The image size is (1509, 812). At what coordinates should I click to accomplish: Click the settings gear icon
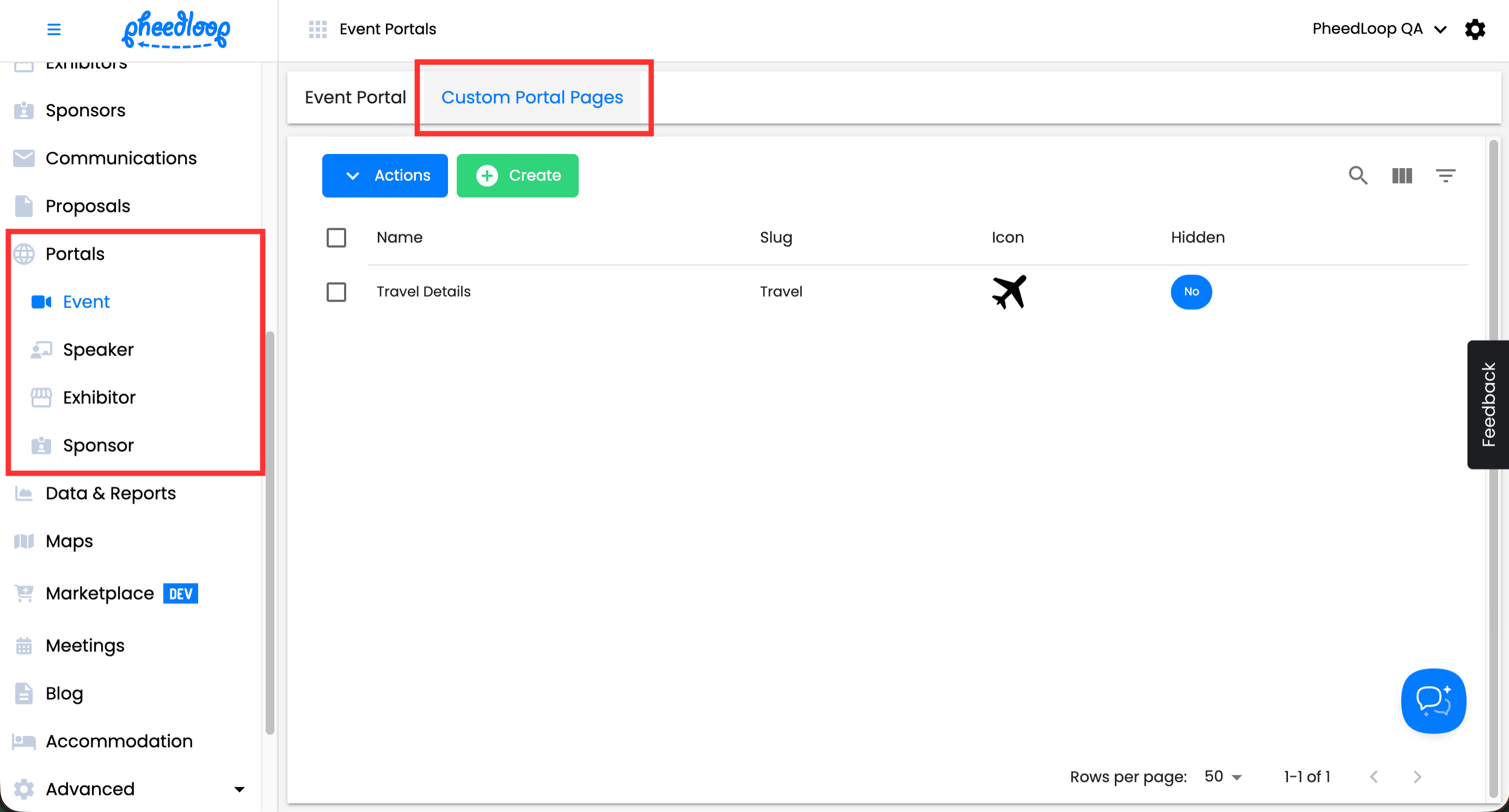[x=1475, y=29]
